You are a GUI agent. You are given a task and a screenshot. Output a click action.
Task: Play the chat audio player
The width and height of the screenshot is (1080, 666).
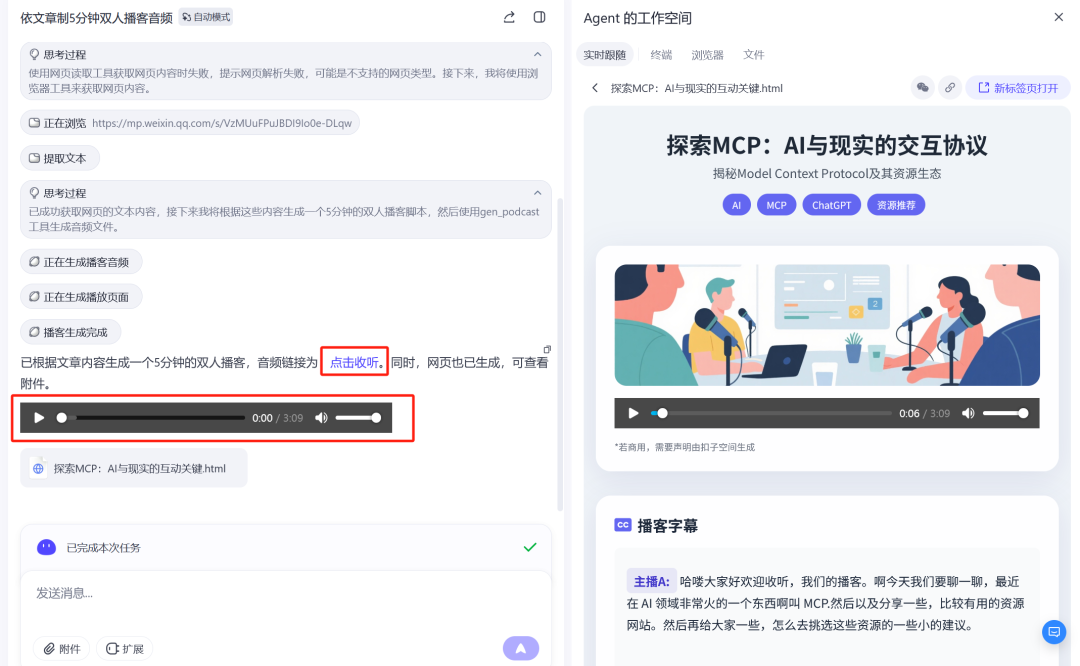point(39,418)
